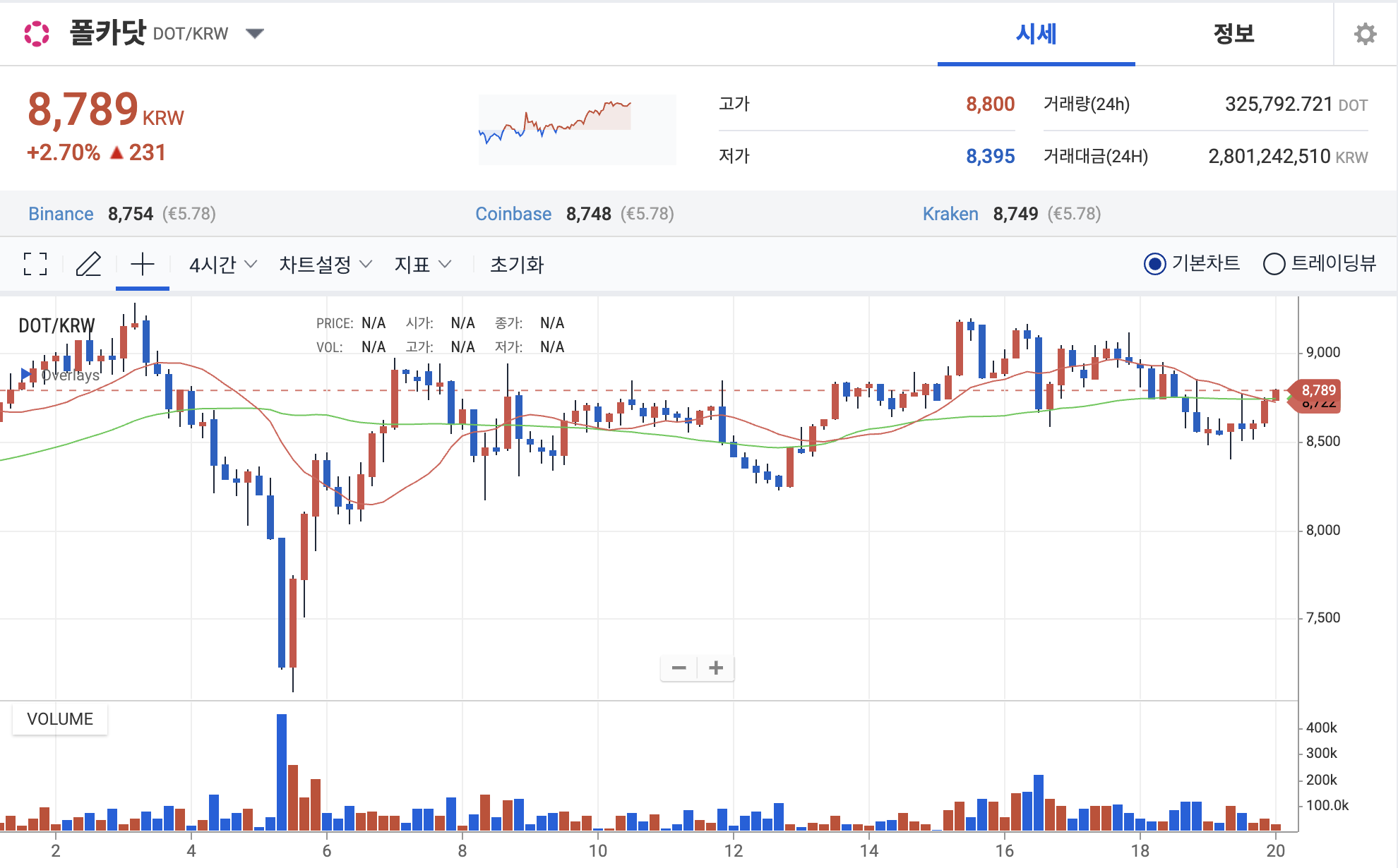
Task: Expand the 지표 indicators dropdown
Action: [x=422, y=265]
